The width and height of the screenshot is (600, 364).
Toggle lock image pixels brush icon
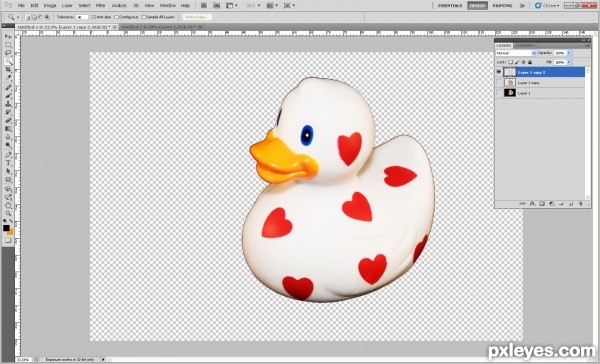(x=517, y=62)
